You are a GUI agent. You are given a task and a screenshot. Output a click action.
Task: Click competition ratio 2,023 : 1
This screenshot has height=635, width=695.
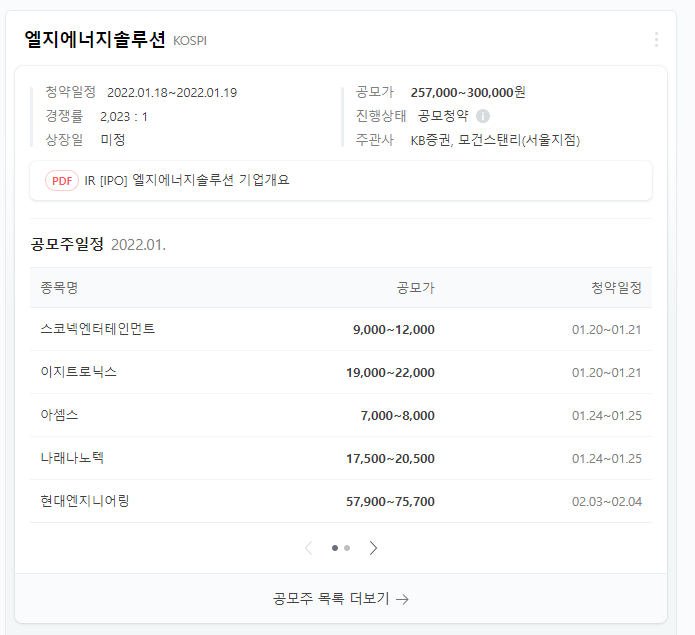[124, 117]
